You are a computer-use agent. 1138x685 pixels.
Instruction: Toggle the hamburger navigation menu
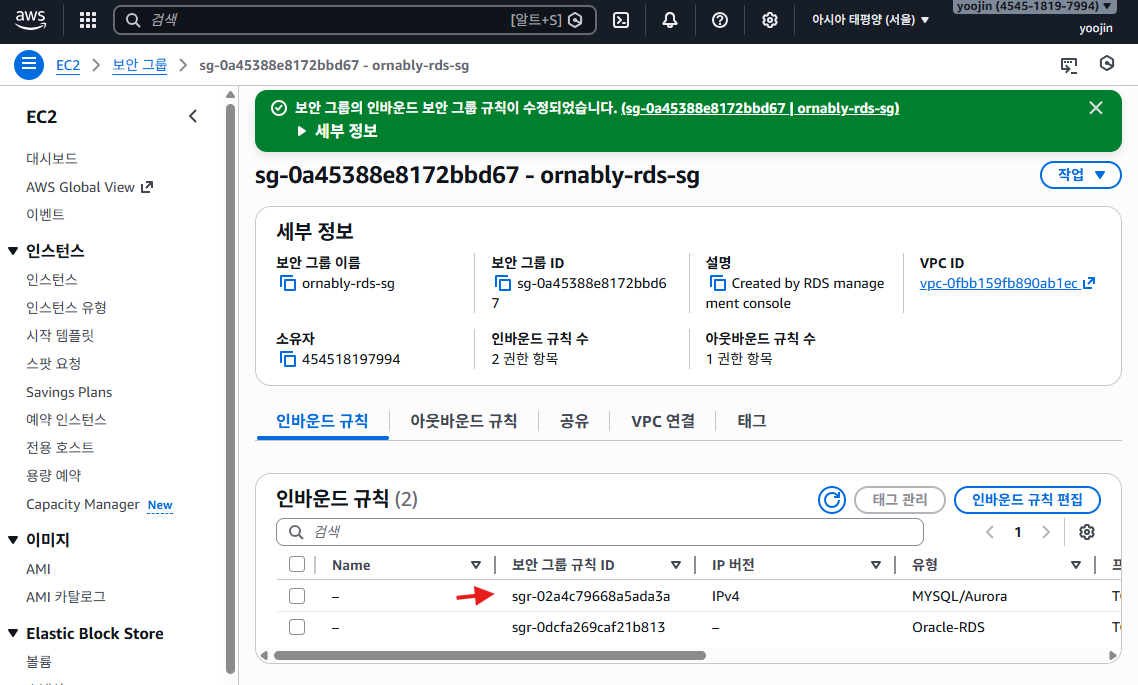(x=28, y=65)
